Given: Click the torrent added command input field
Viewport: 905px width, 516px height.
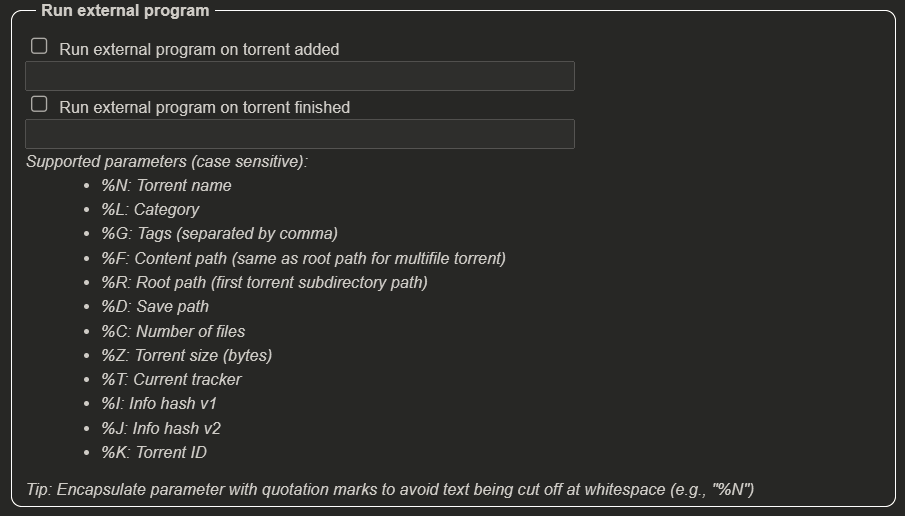Looking at the screenshot, I should 300,76.
